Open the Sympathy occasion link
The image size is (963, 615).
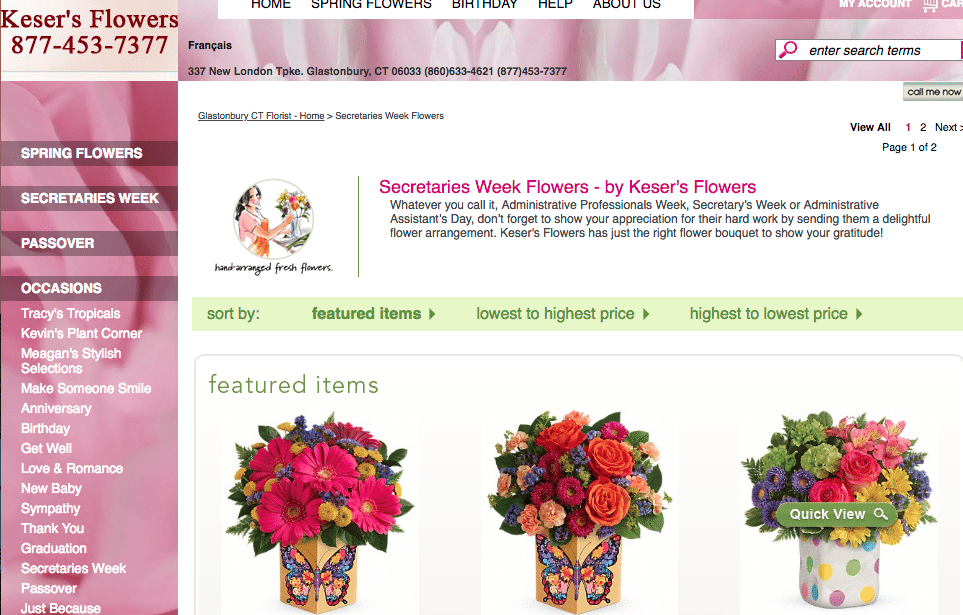tap(50, 509)
